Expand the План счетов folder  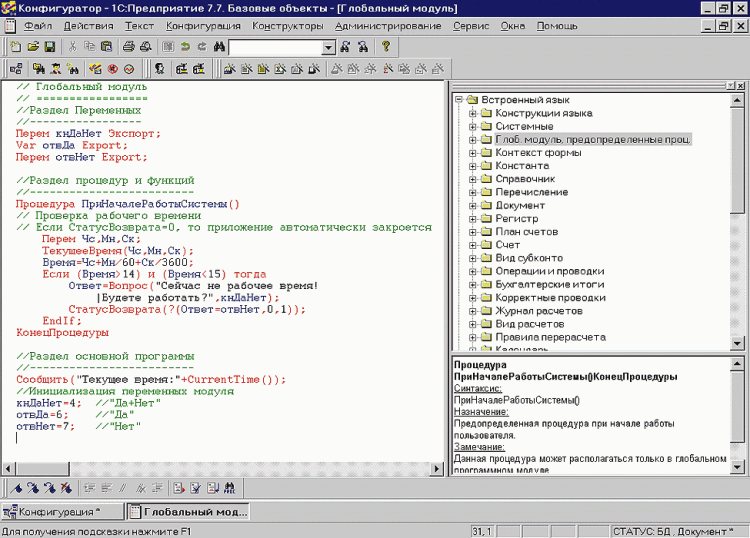coord(473,232)
